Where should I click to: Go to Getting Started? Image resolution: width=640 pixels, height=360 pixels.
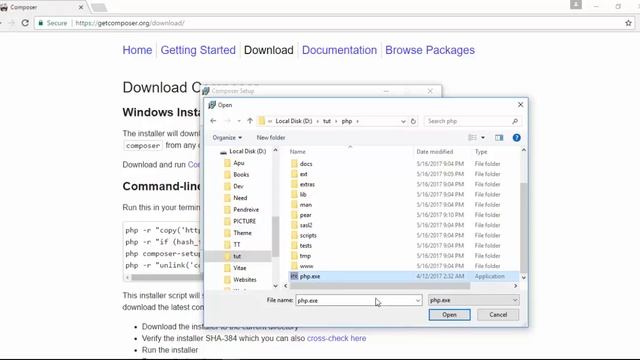pos(198,50)
